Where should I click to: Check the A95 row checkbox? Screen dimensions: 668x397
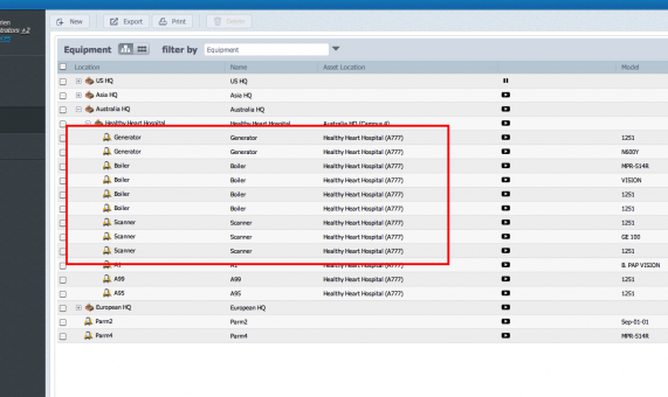63,293
